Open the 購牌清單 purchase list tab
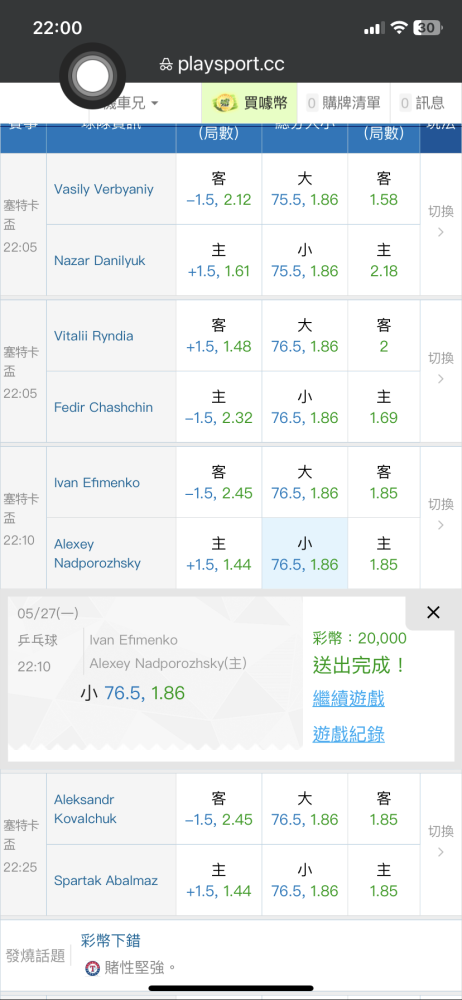The image size is (462, 1000). tap(343, 102)
